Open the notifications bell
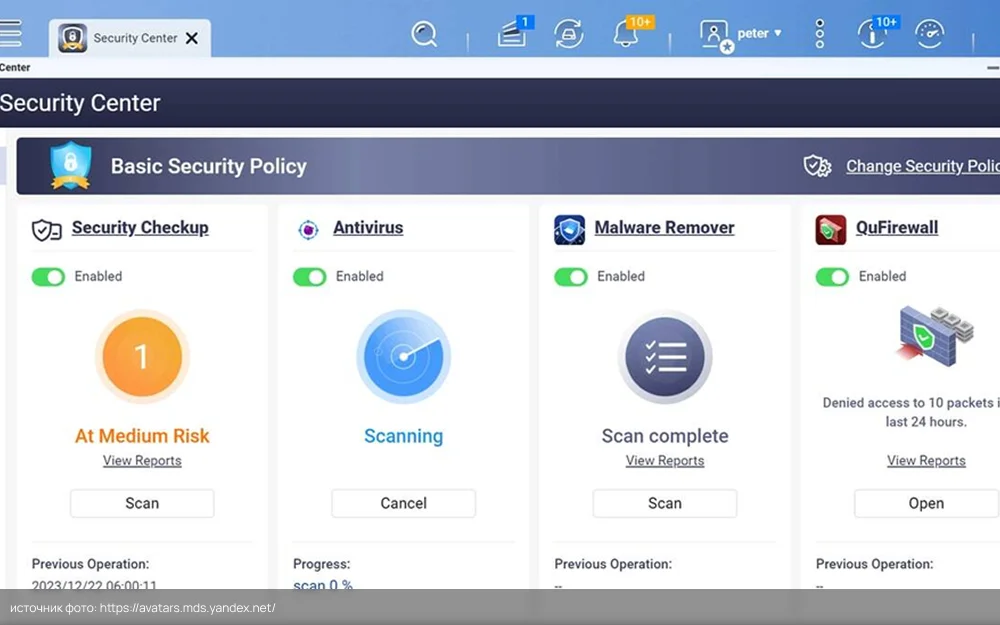Image resolution: width=1000 pixels, height=625 pixels. tap(627, 34)
